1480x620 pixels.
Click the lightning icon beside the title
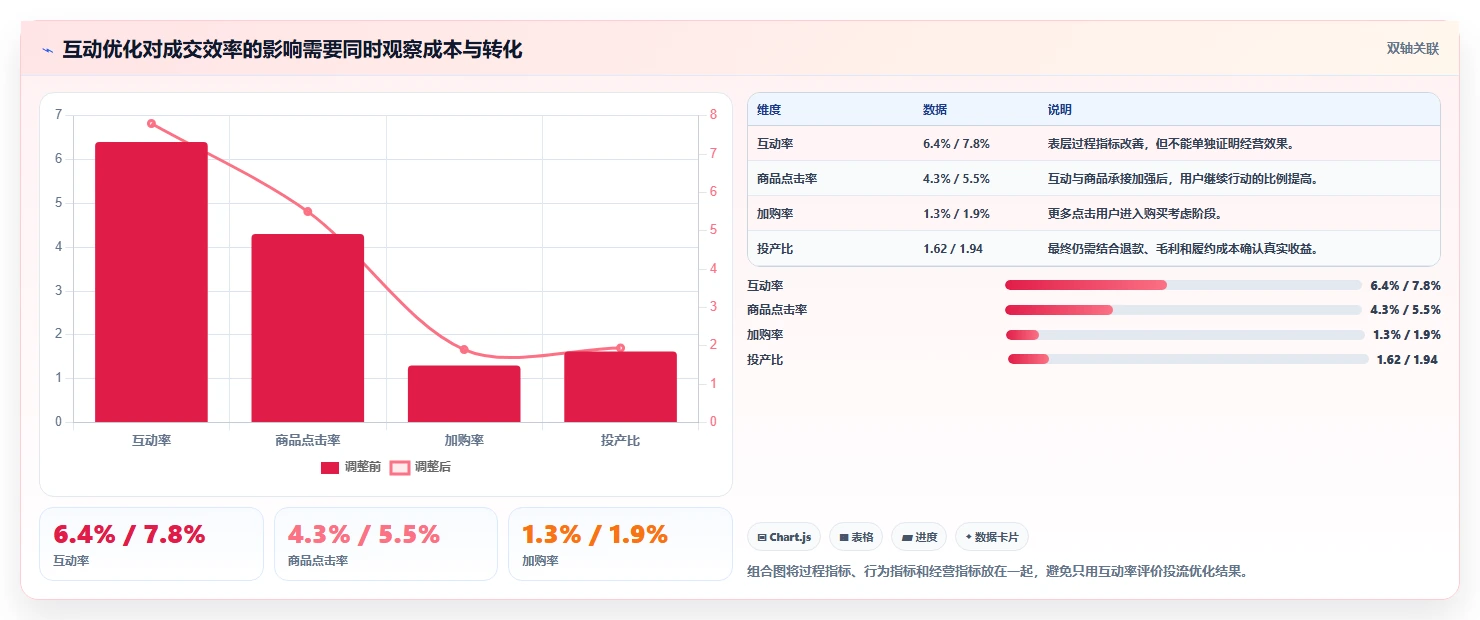(x=47, y=50)
